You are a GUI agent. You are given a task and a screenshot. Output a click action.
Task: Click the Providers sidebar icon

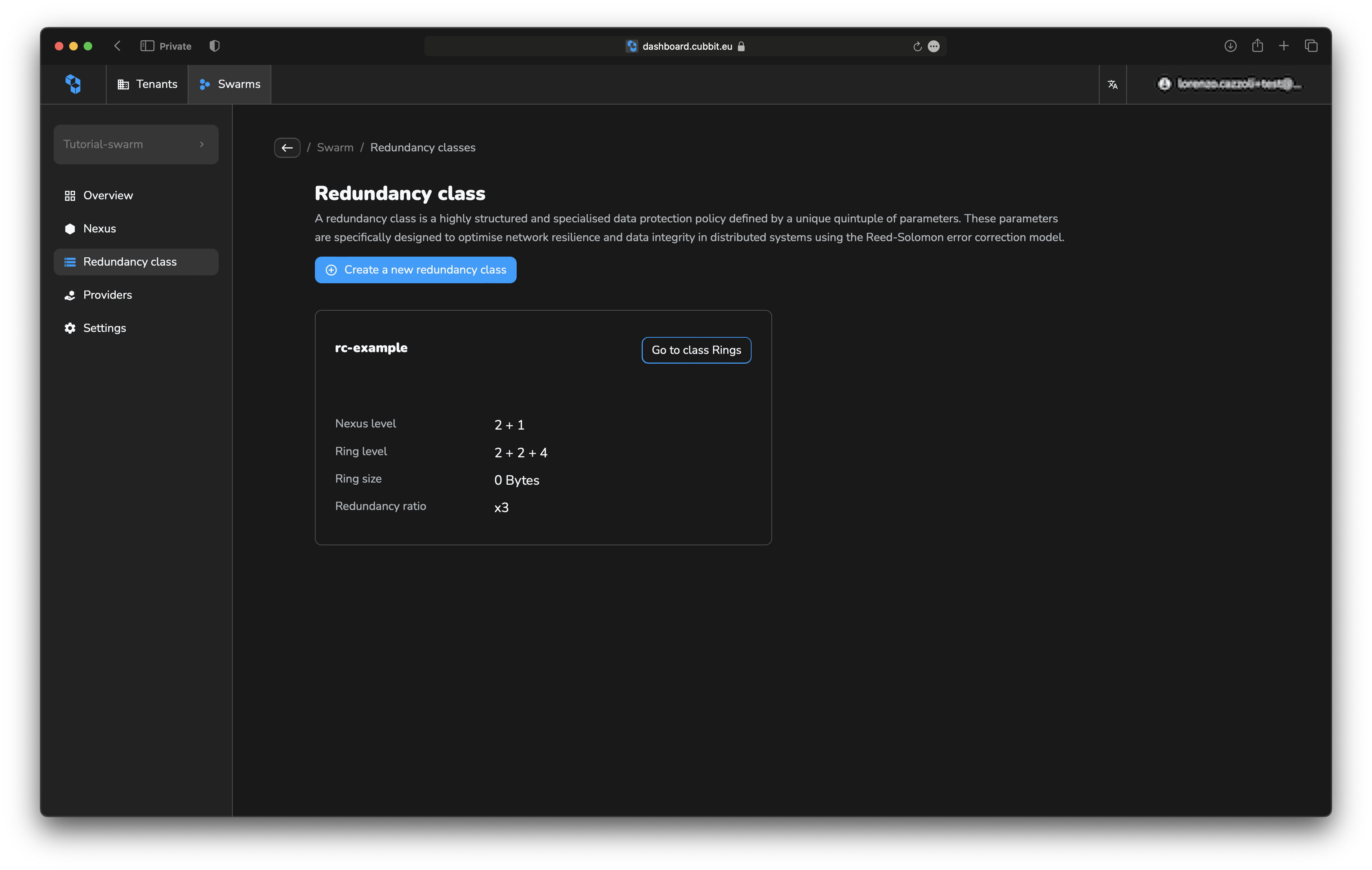pos(69,294)
